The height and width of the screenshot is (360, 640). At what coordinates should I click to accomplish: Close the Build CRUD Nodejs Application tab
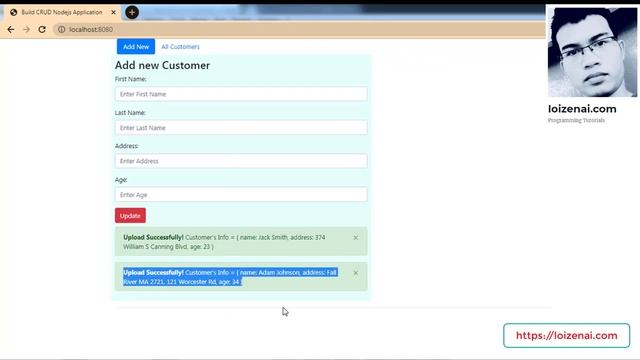coord(113,12)
